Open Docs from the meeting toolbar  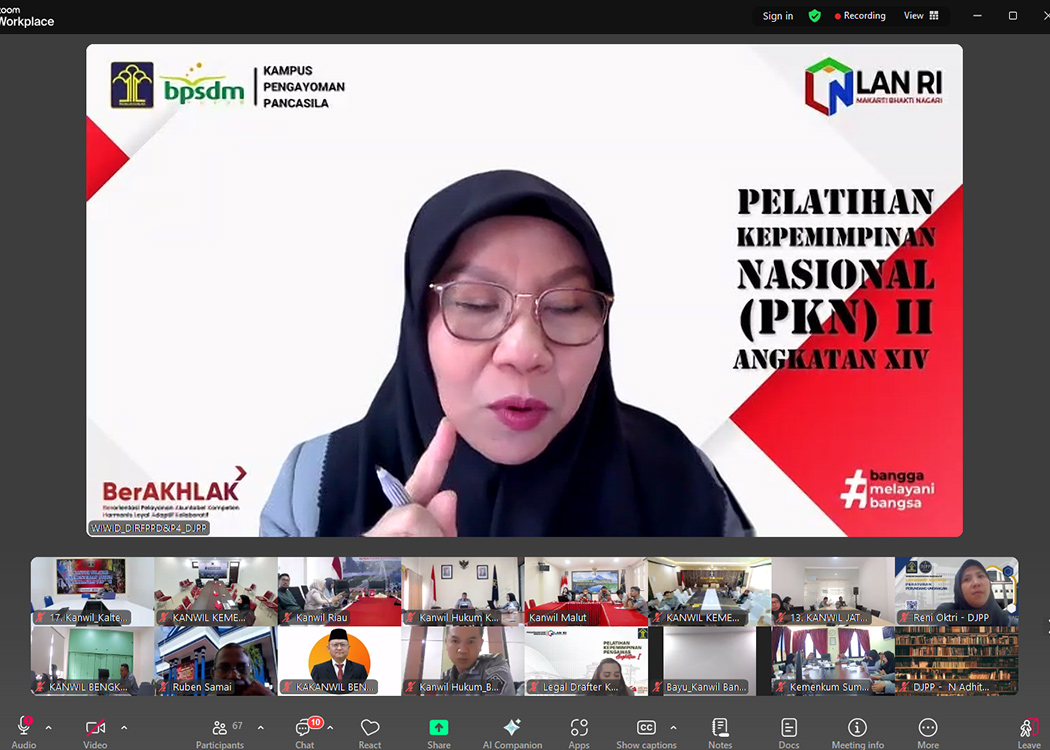(789, 730)
